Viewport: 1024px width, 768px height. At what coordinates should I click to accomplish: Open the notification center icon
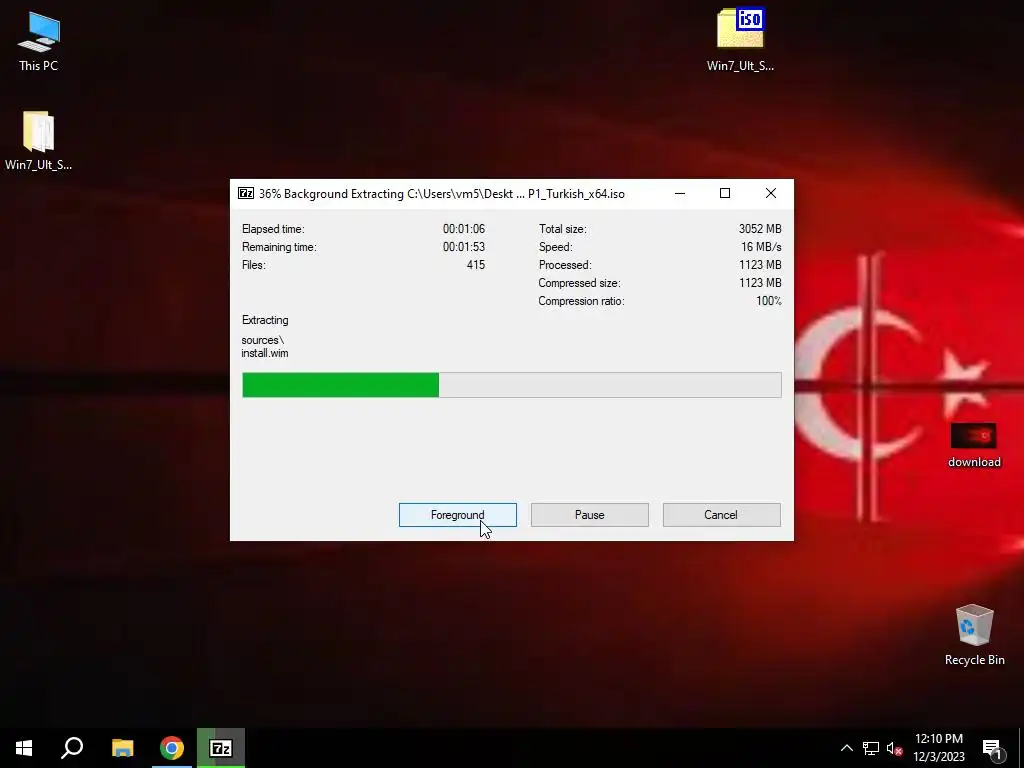[x=992, y=748]
